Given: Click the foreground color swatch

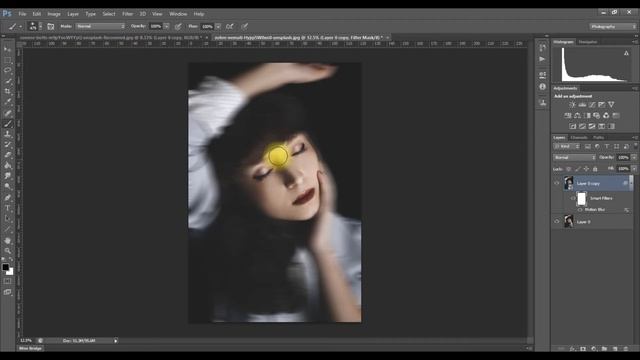Looking at the screenshot, I should click(5, 267).
